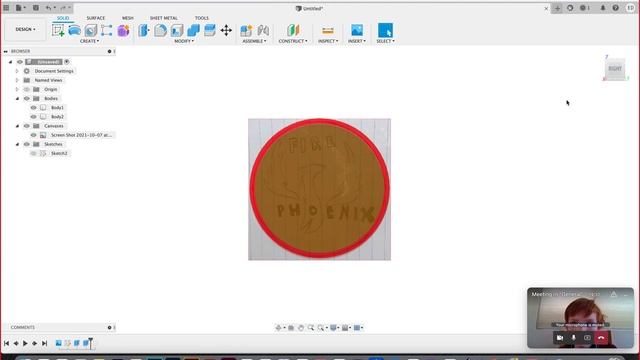Click the Orbit navigation icon

point(278,328)
